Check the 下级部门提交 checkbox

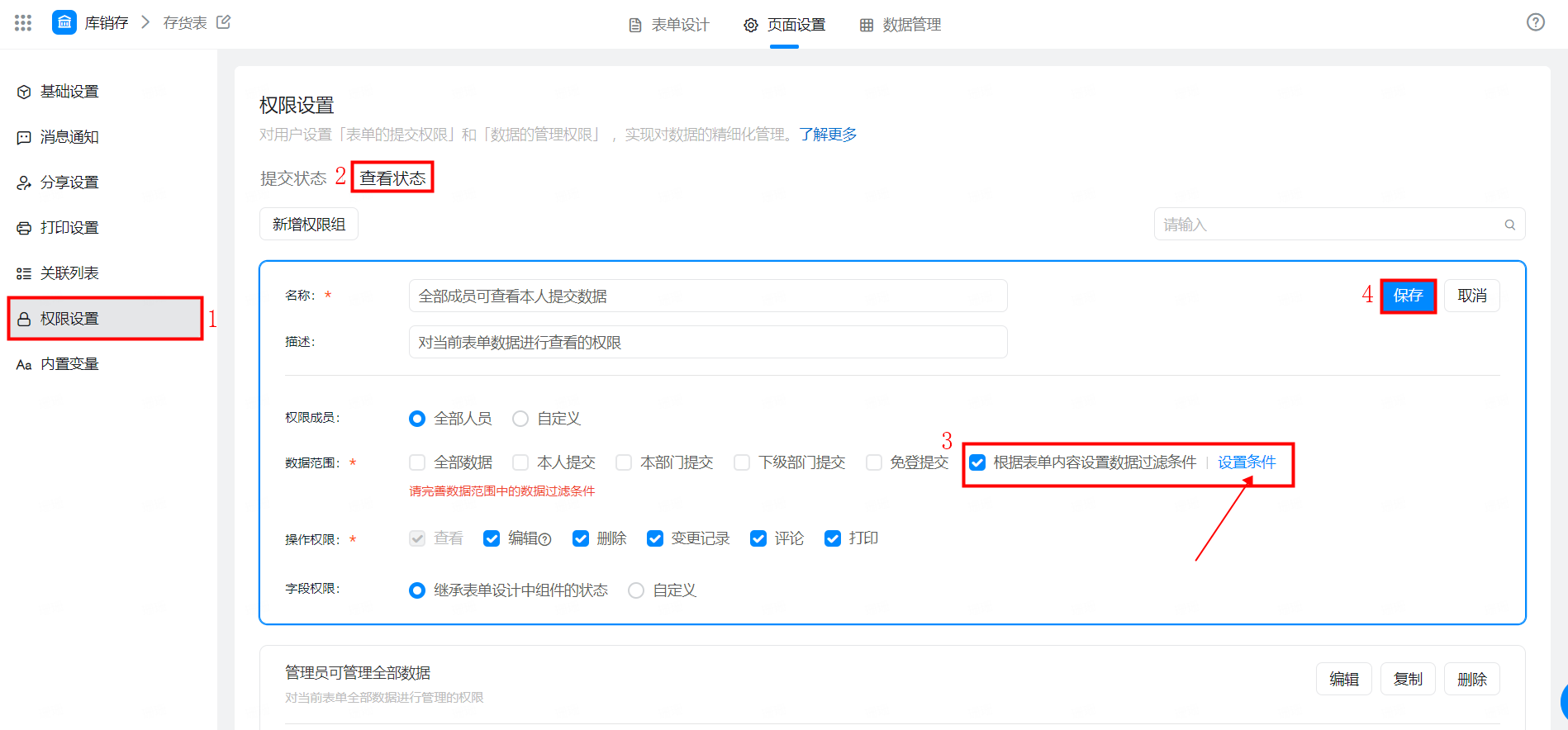742,462
